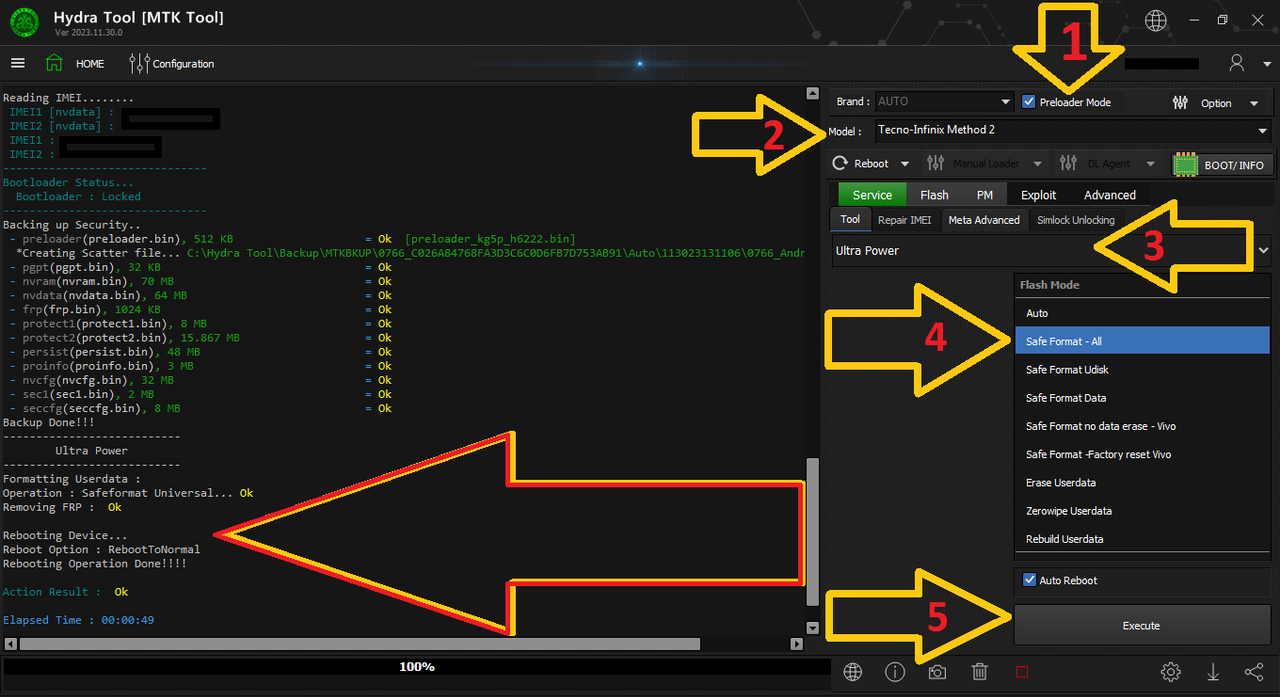Click log scrollbar up arrow
Screen dimensions: 1280x697
point(812,94)
